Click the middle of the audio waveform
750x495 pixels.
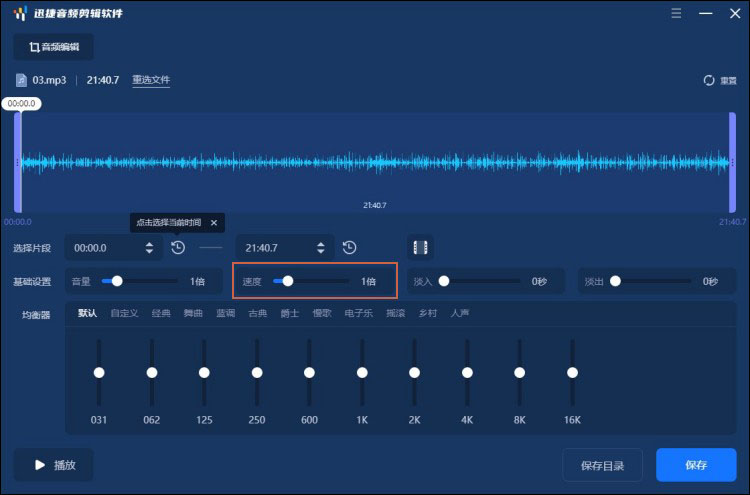coord(375,163)
